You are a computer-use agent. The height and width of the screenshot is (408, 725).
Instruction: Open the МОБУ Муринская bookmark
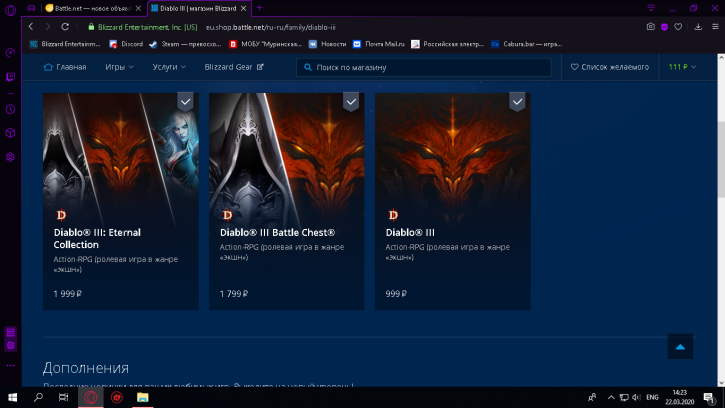tap(265, 44)
